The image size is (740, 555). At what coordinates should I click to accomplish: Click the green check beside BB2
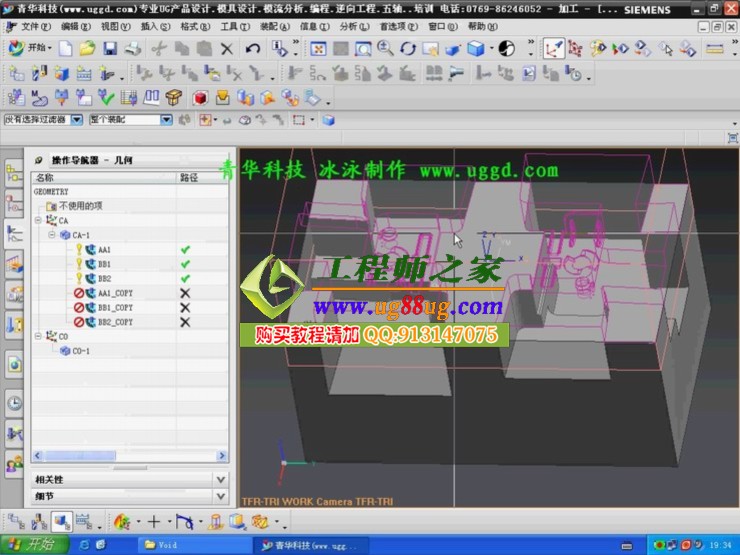pos(185,278)
